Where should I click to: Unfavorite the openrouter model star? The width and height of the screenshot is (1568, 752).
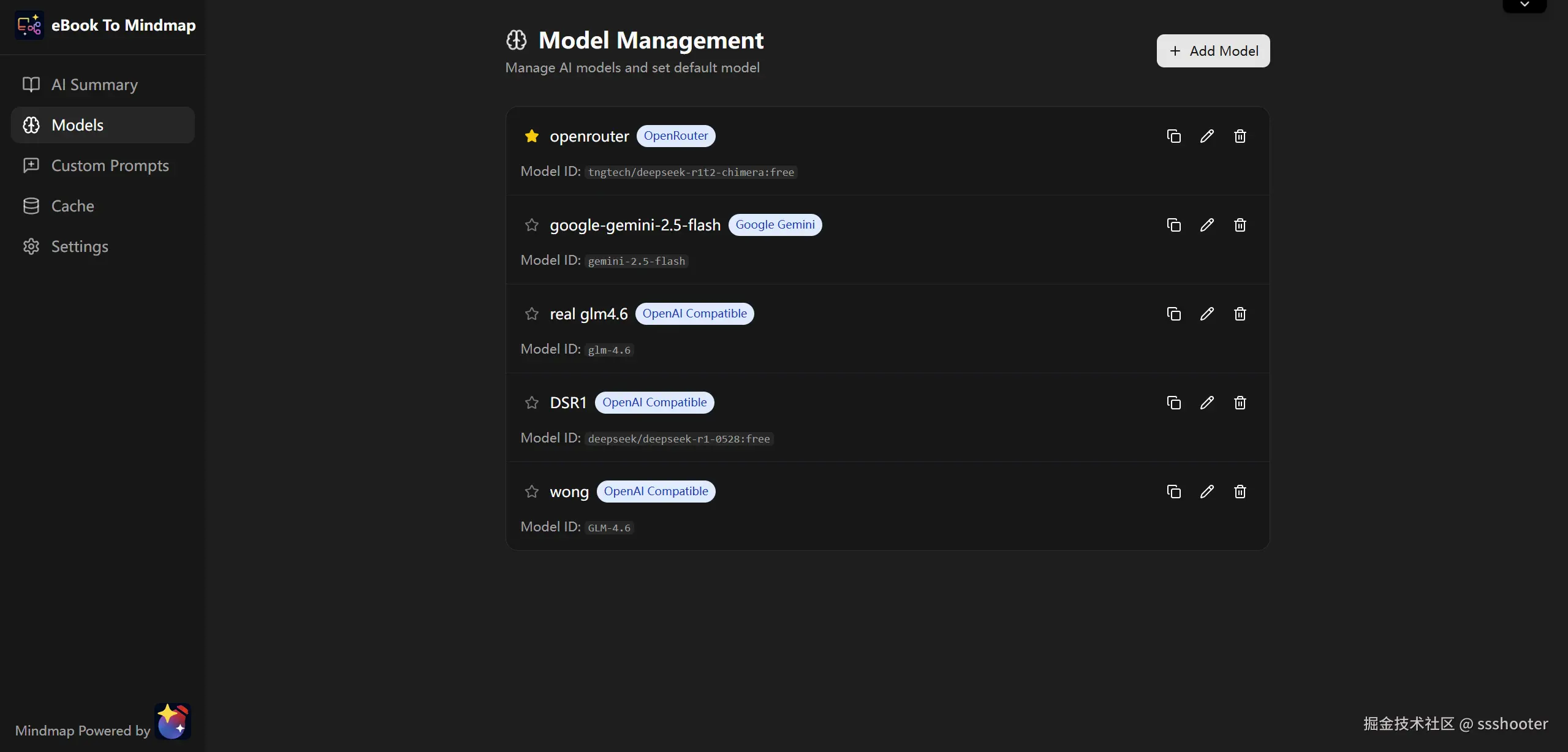[531, 135]
